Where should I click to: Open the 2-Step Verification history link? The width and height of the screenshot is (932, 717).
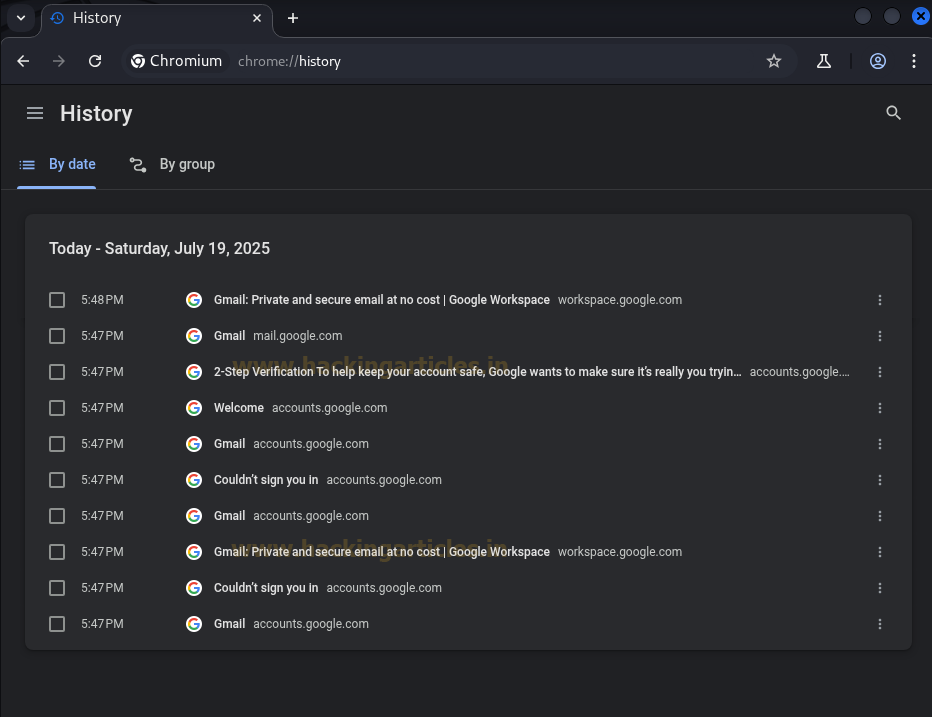tap(477, 372)
